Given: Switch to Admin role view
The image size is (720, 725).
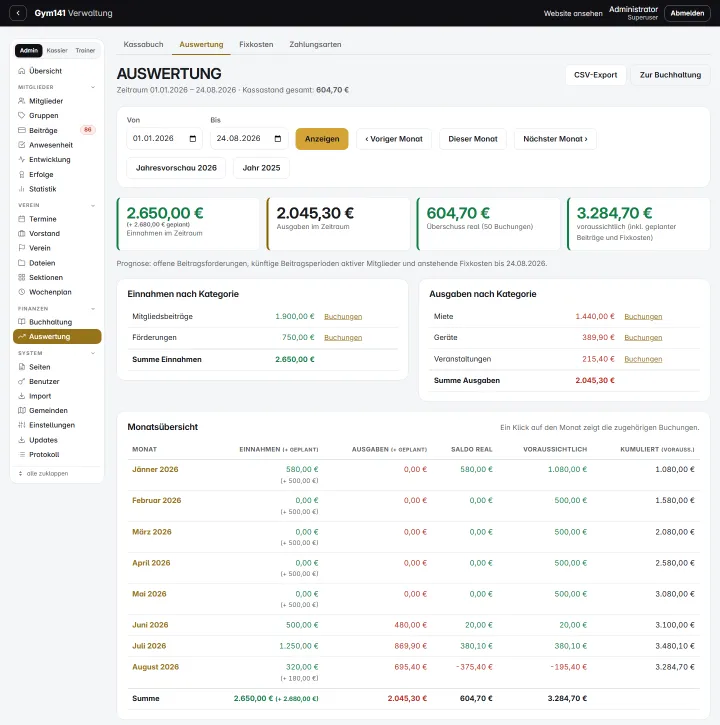Looking at the screenshot, I should pos(29,50).
